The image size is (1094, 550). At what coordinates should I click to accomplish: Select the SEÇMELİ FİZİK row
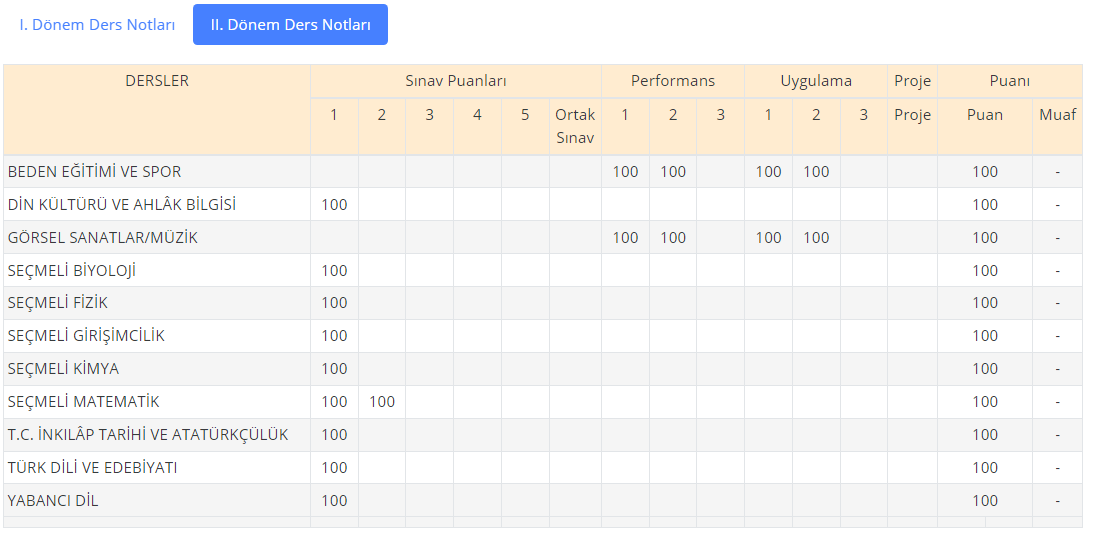[x=543, y=303]
